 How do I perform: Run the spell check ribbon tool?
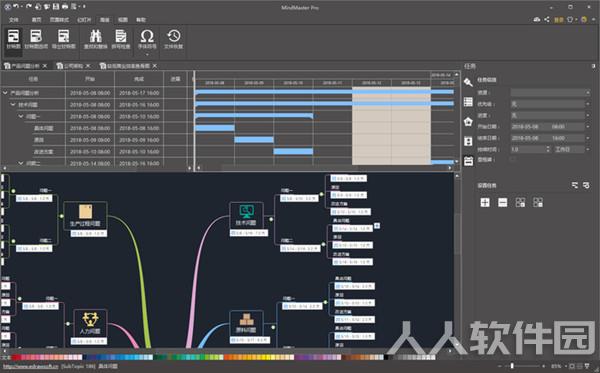(121, 39)
